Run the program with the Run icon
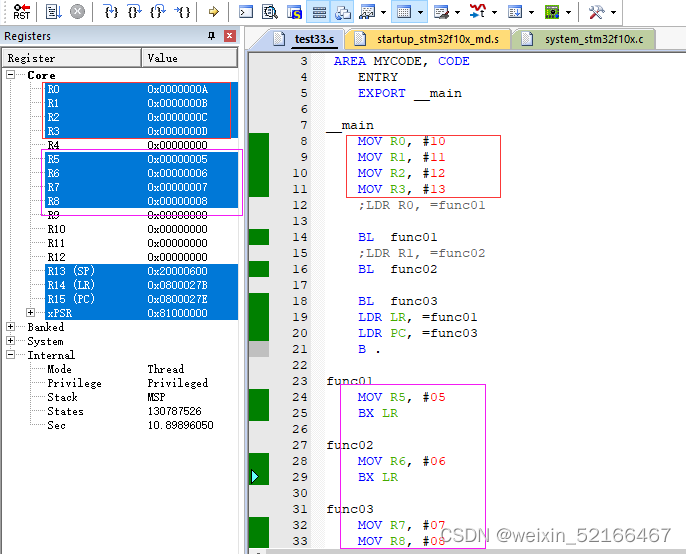 tap(53, 12)
